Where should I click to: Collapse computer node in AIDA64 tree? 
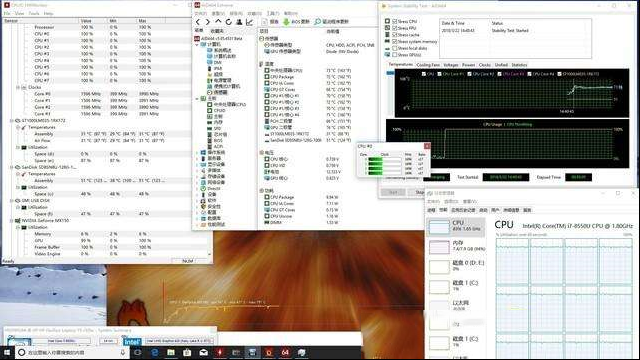197,44
